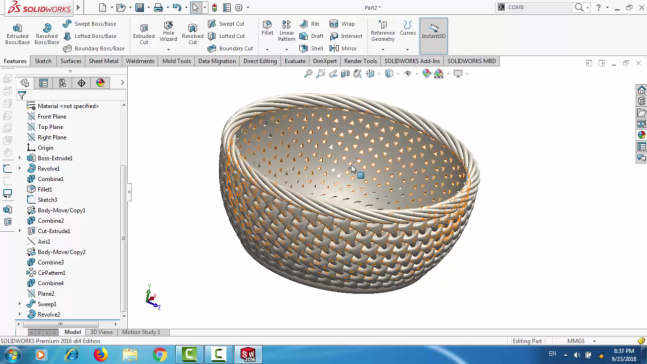Open the Linear Pattern dropdown arrow
This screenshot has height=364, width=647.
[x=286, y=50]
